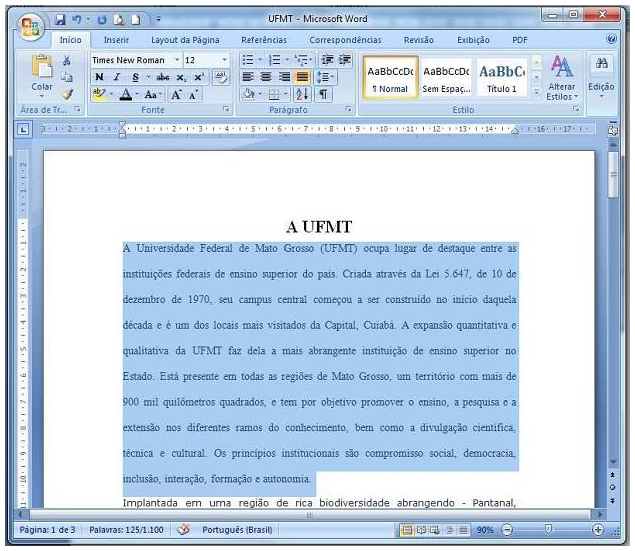
Task: Copy the selected text
Action: pyautogui.click(x=67, y=77)
